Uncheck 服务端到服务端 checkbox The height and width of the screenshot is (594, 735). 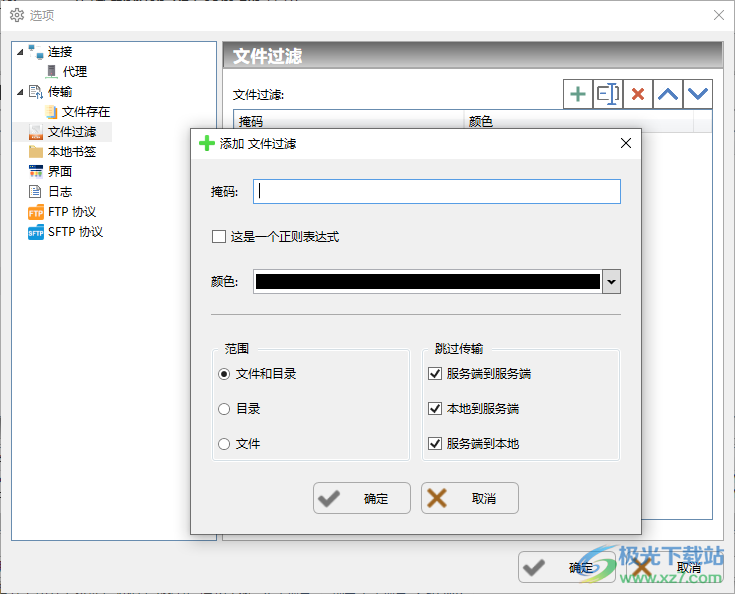435,374
